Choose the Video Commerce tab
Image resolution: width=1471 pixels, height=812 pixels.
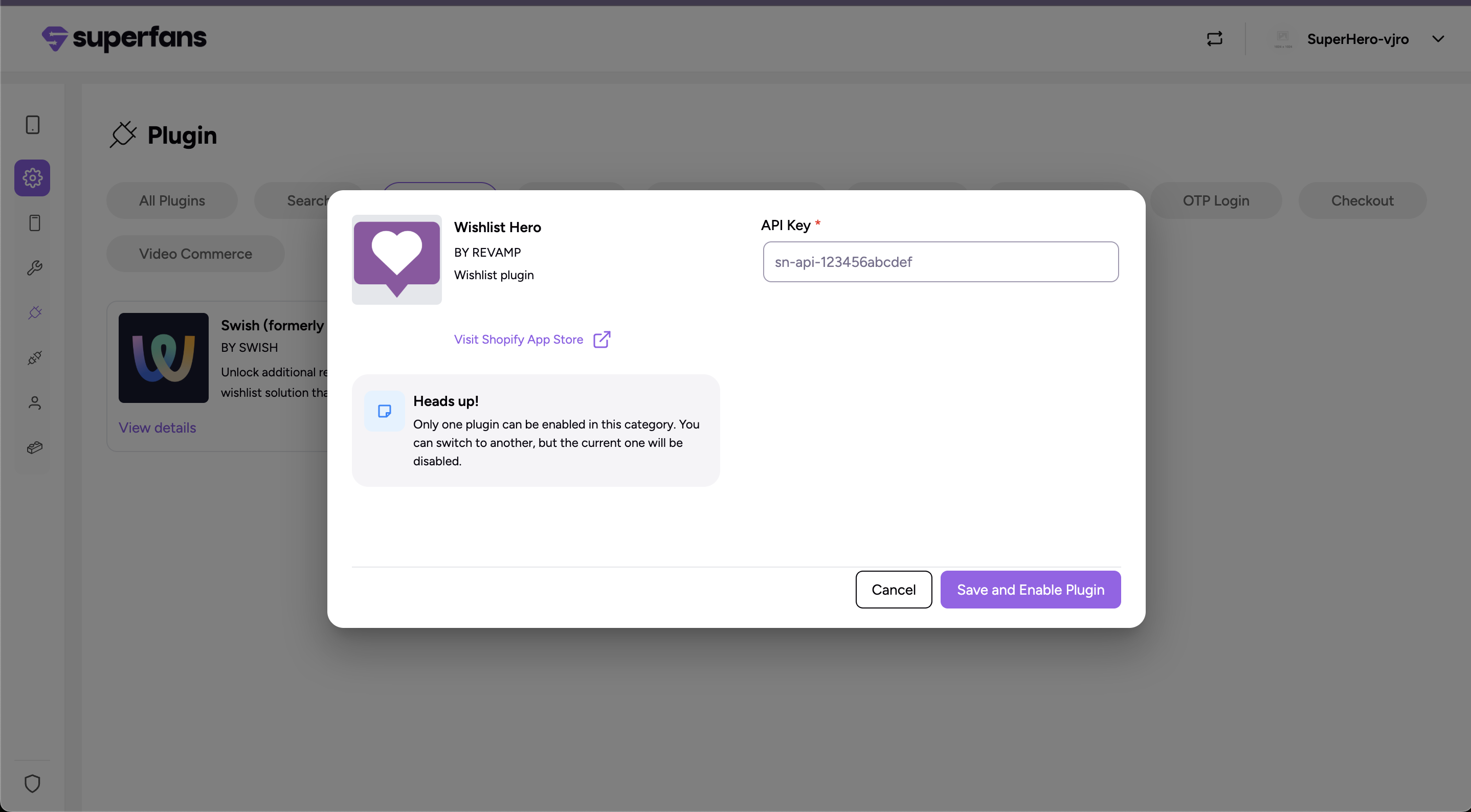click(195, 254)
